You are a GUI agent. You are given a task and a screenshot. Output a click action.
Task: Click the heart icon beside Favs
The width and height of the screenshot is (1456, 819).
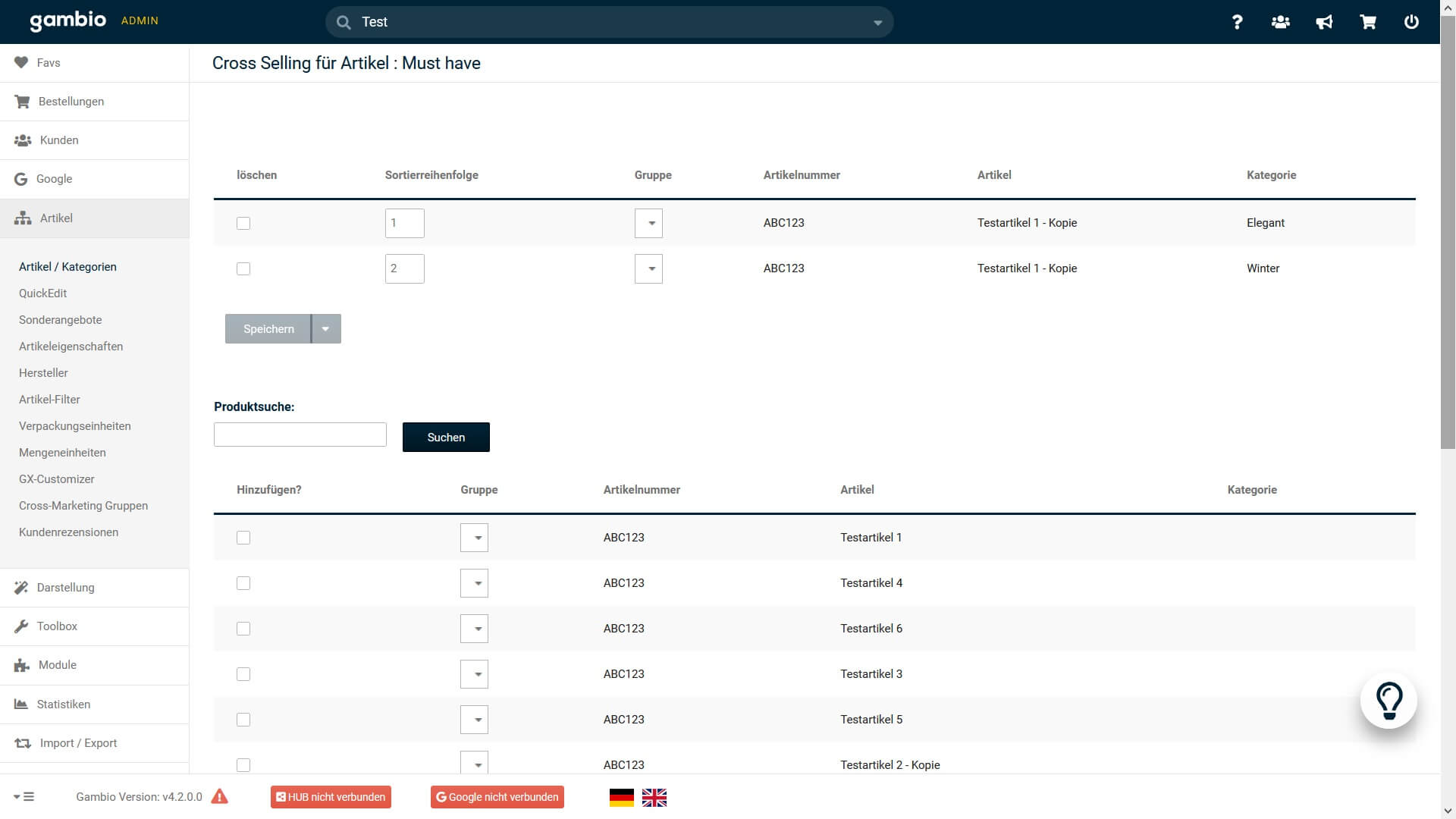[21, 63]
